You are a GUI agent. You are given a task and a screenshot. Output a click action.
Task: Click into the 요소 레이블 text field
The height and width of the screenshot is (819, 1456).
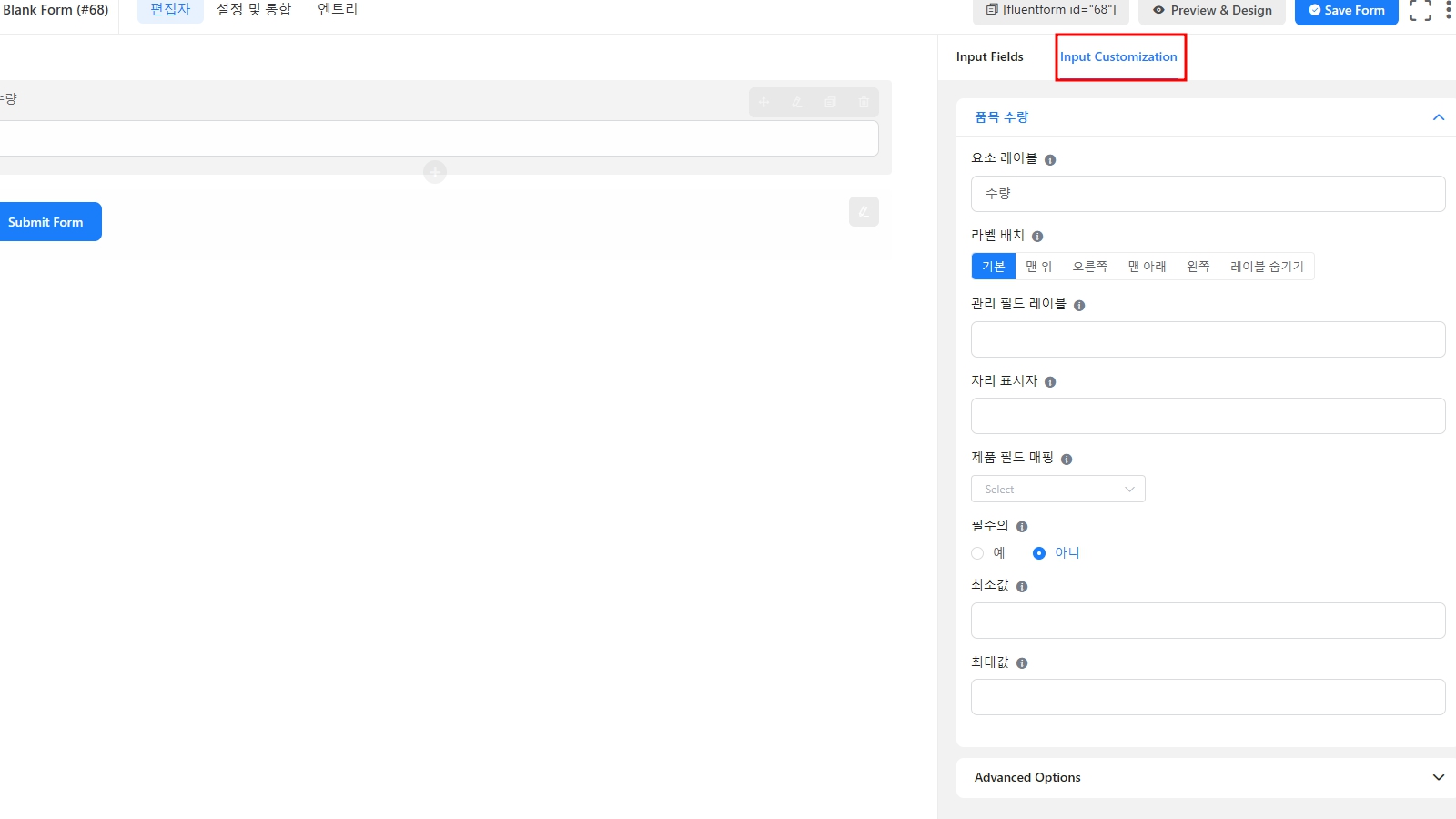tap(1208, 194)
